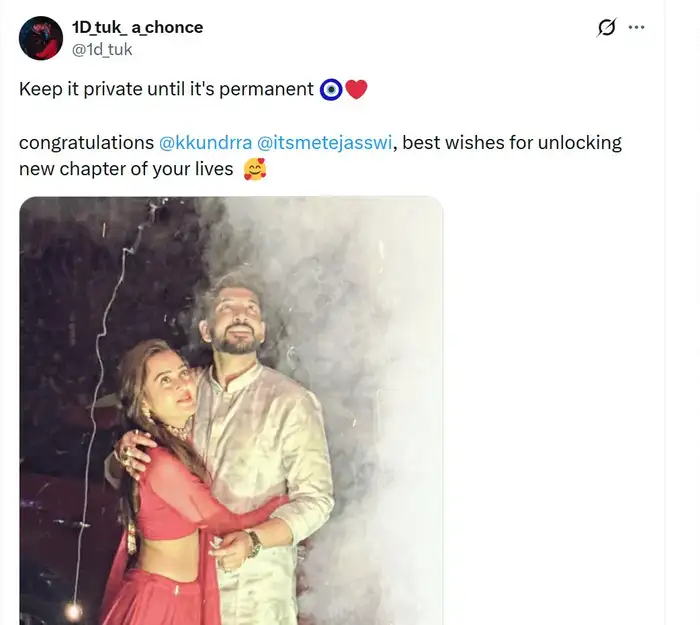This screenshot has height=625, width=700.
Task: Click the word "congratulations" in the tweet
Action: click(x=85, y=142)
